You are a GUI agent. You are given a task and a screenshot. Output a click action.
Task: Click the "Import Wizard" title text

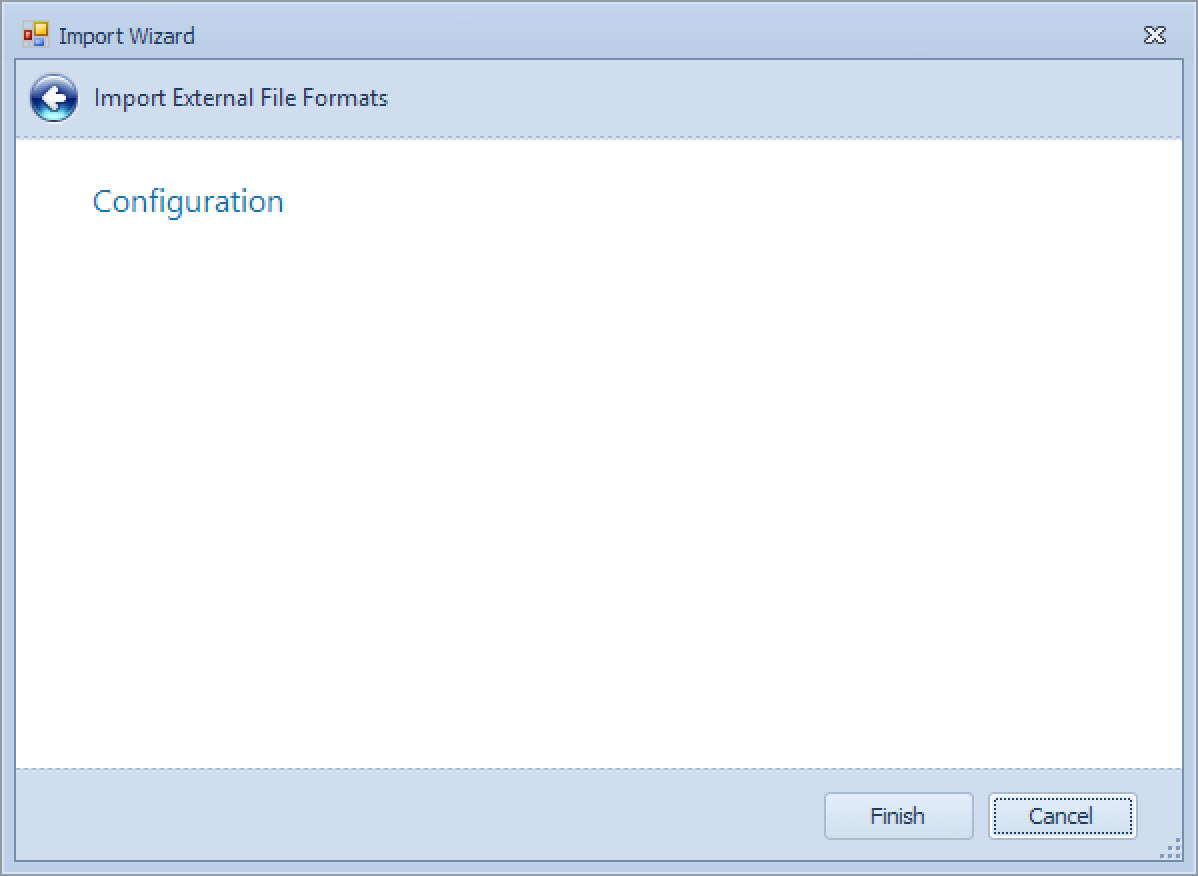pos(127,36)
